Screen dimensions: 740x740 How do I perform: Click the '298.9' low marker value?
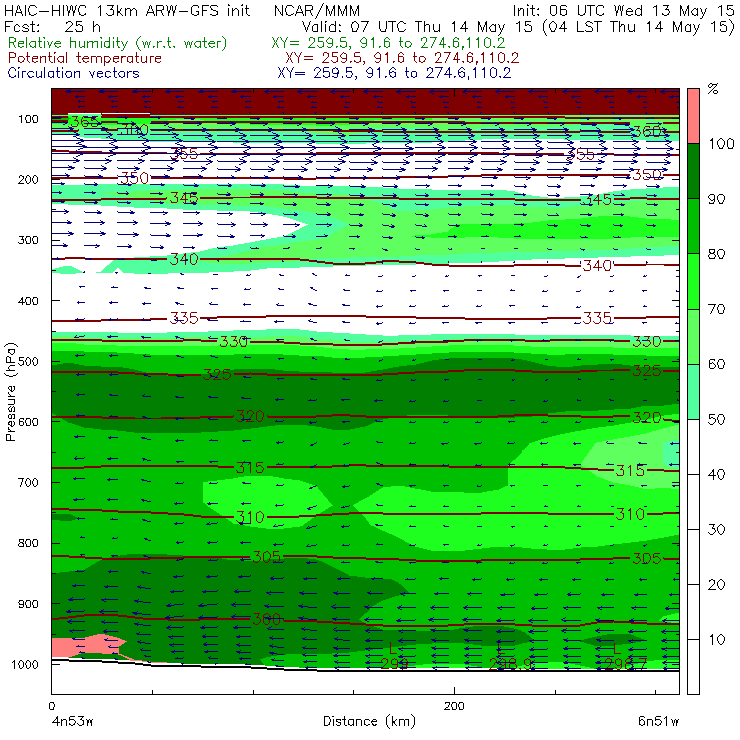tap(511, 664)
